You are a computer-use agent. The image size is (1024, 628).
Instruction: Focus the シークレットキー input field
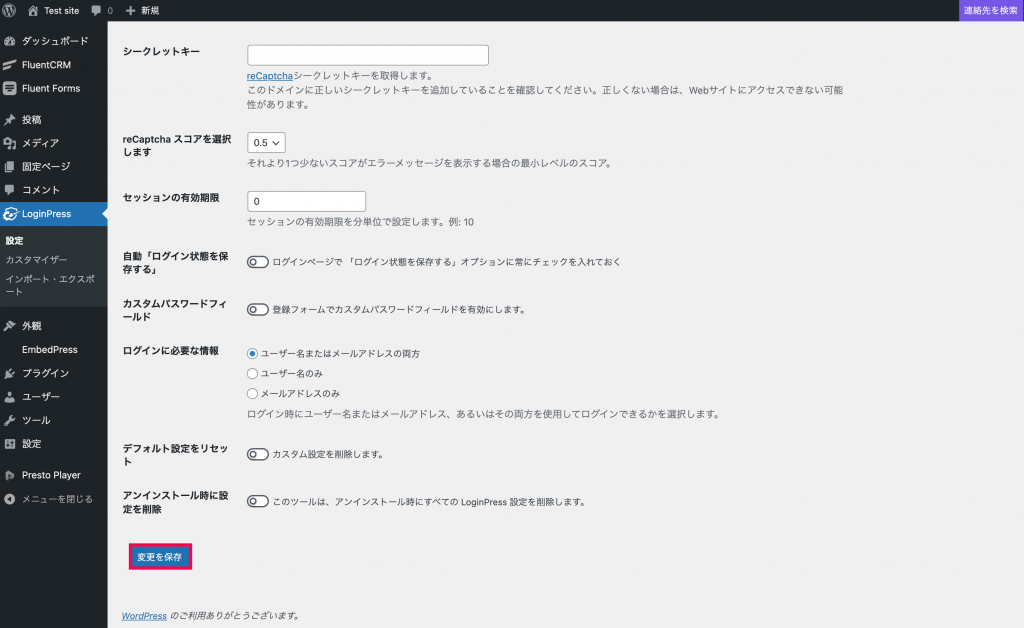368,55
